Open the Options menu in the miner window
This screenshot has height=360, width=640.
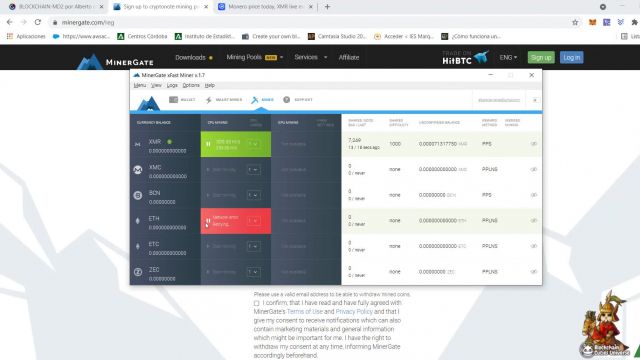[x=191, y=85]
